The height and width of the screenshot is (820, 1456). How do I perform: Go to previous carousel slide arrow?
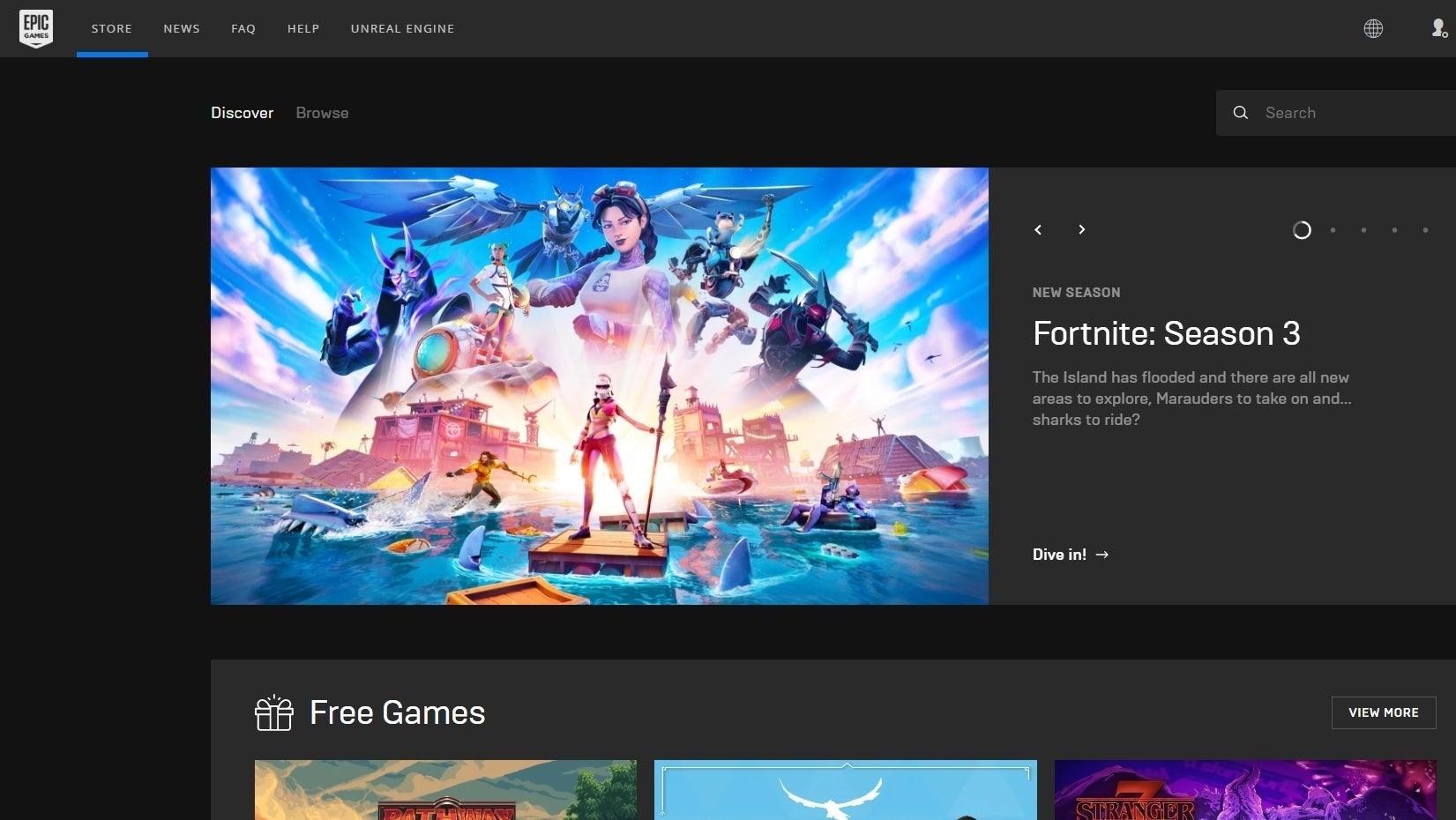pos(1038,229)
